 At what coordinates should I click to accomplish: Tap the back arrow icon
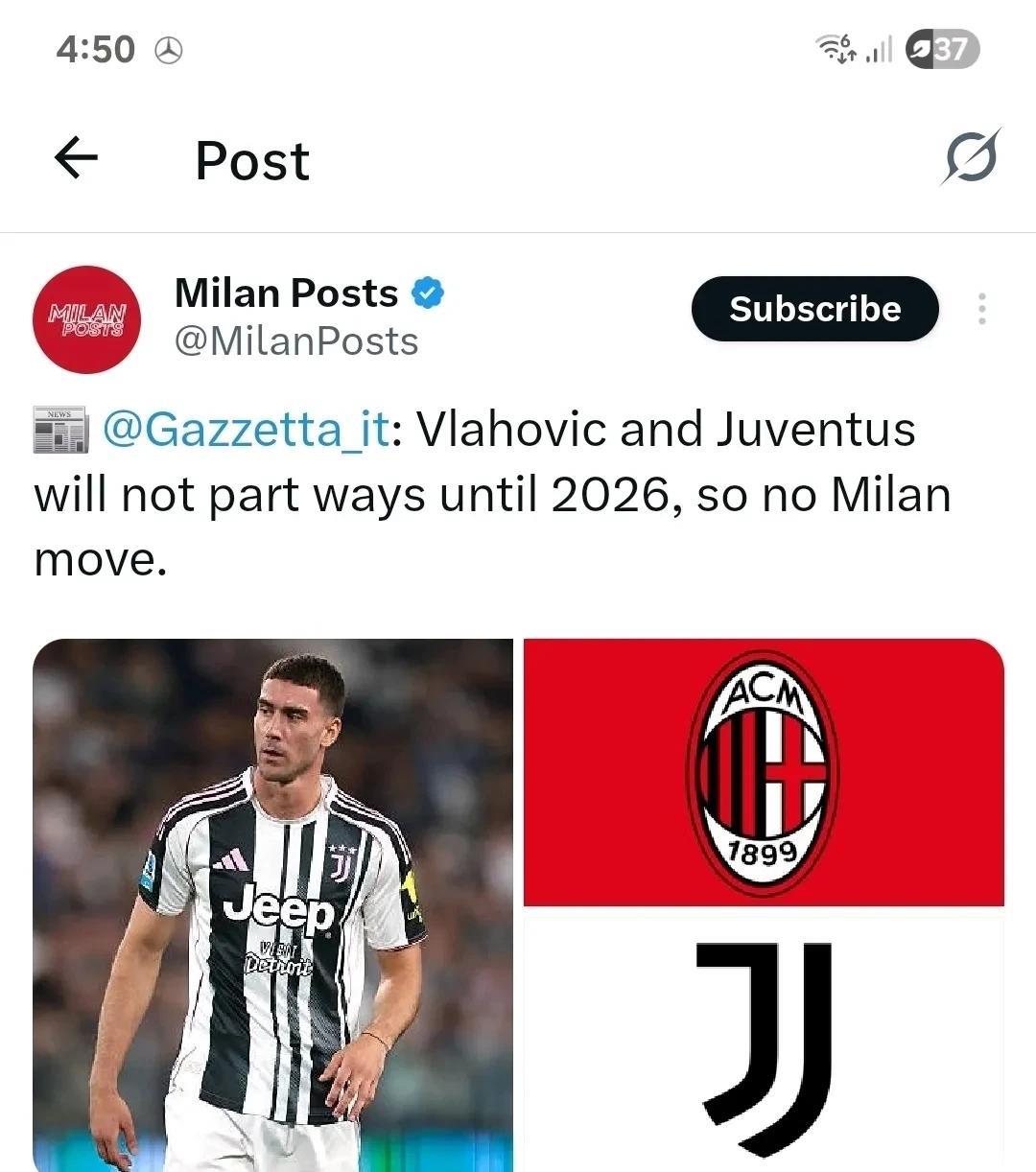(77, 158)
